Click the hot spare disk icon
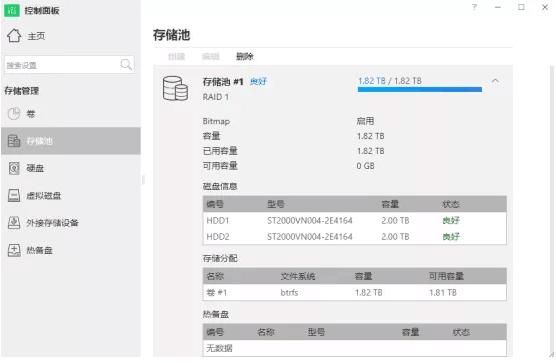This screenshot has width=556, height=363. click(x=14, y=250)
